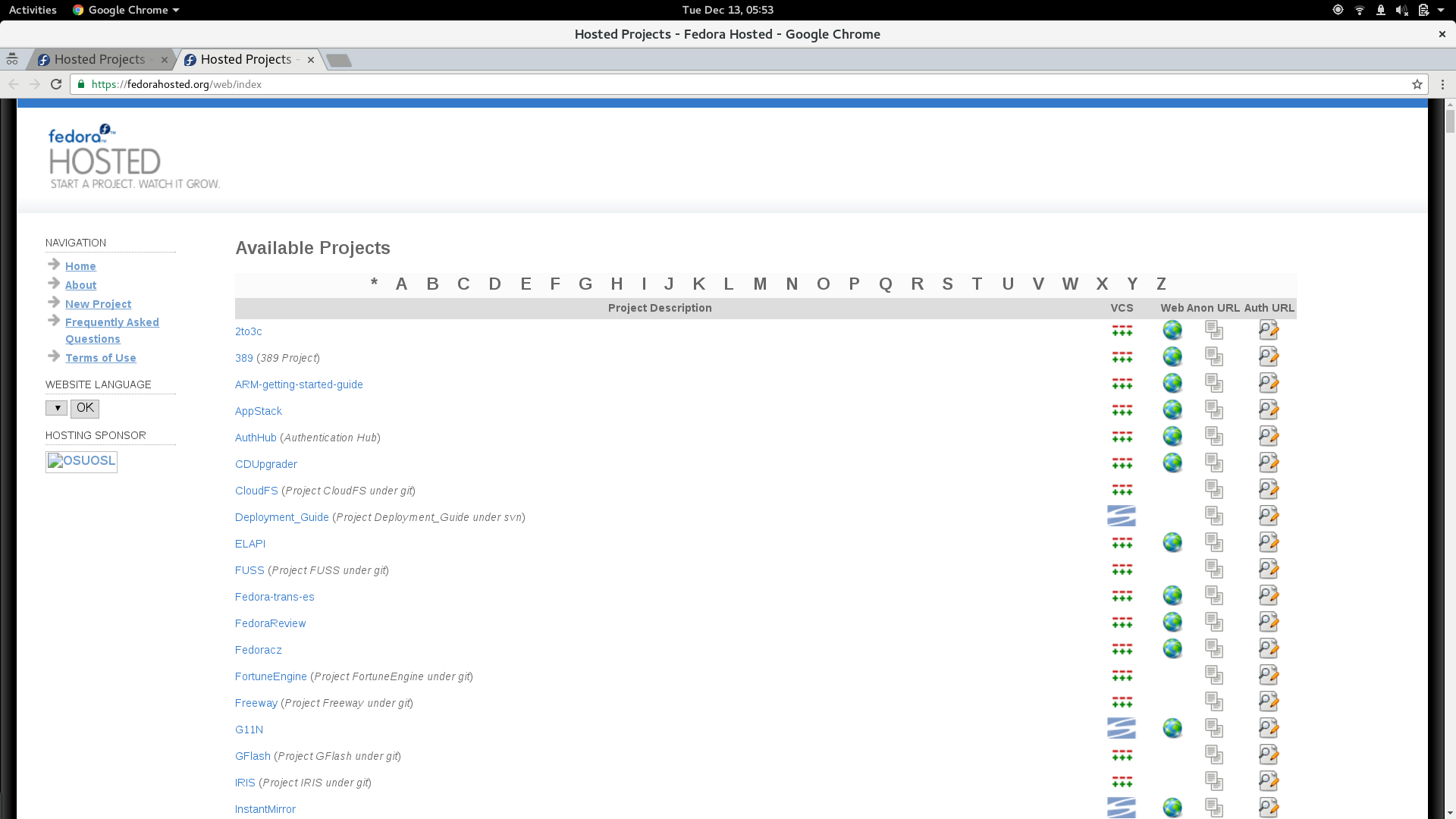Image resolution: width=1456 pixels, height=819 pixels.
Task: Open the FedoraReview project link
Action: [x=271, y=623]
